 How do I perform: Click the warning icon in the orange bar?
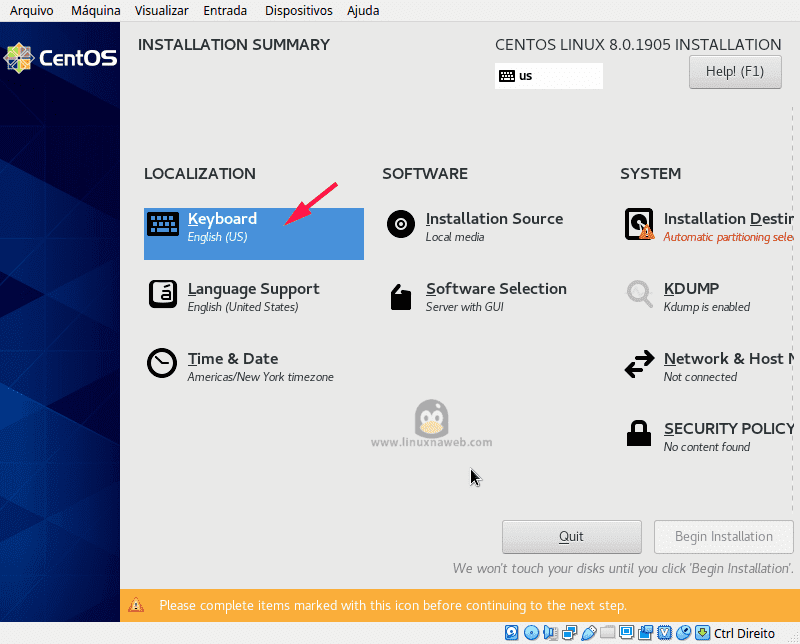(136, 605)
